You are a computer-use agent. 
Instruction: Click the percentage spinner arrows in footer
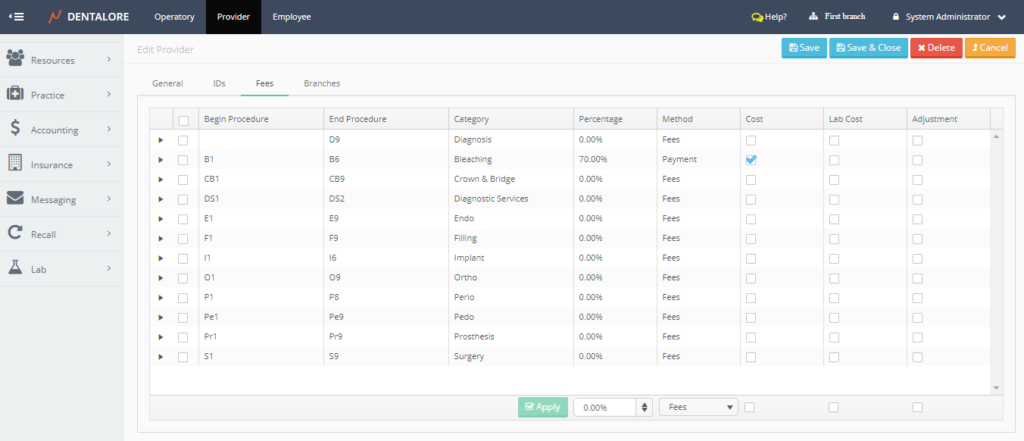point(644,407)
